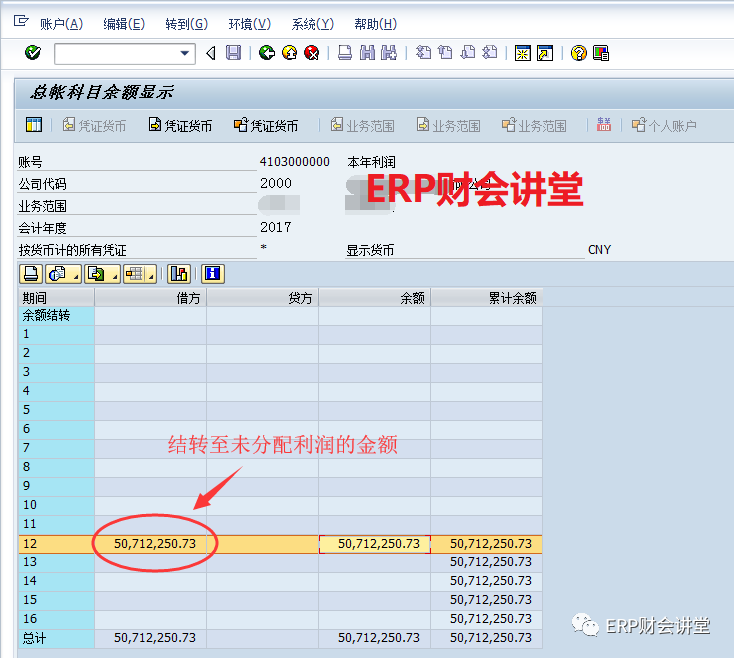Screen dimensions: 734x658
Task: Open the 帮助(H) menu
Action: (375, 24)
